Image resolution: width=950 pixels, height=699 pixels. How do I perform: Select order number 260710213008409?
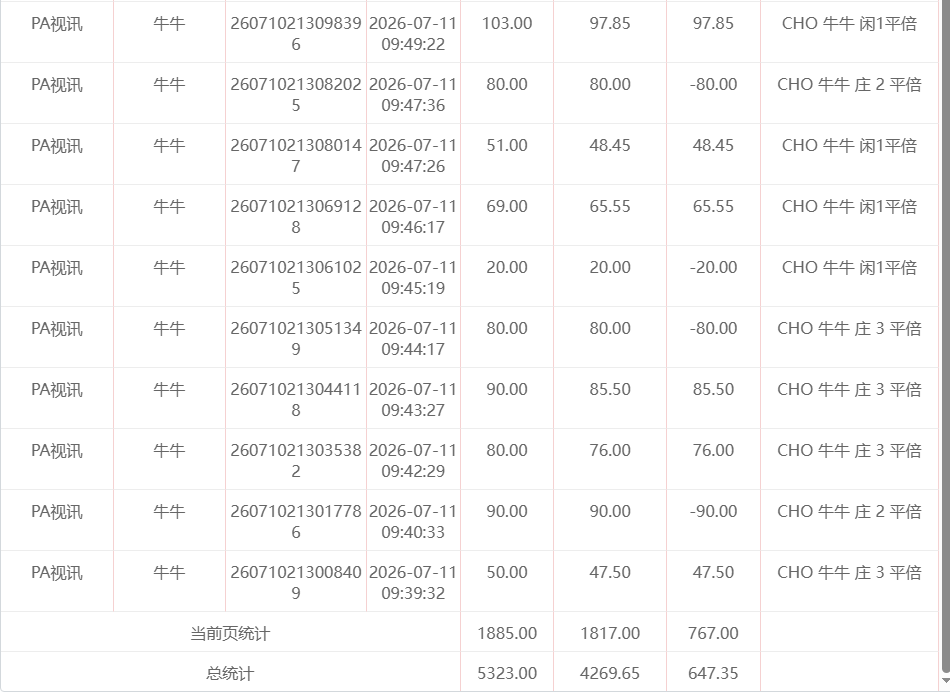pos(296,583)
